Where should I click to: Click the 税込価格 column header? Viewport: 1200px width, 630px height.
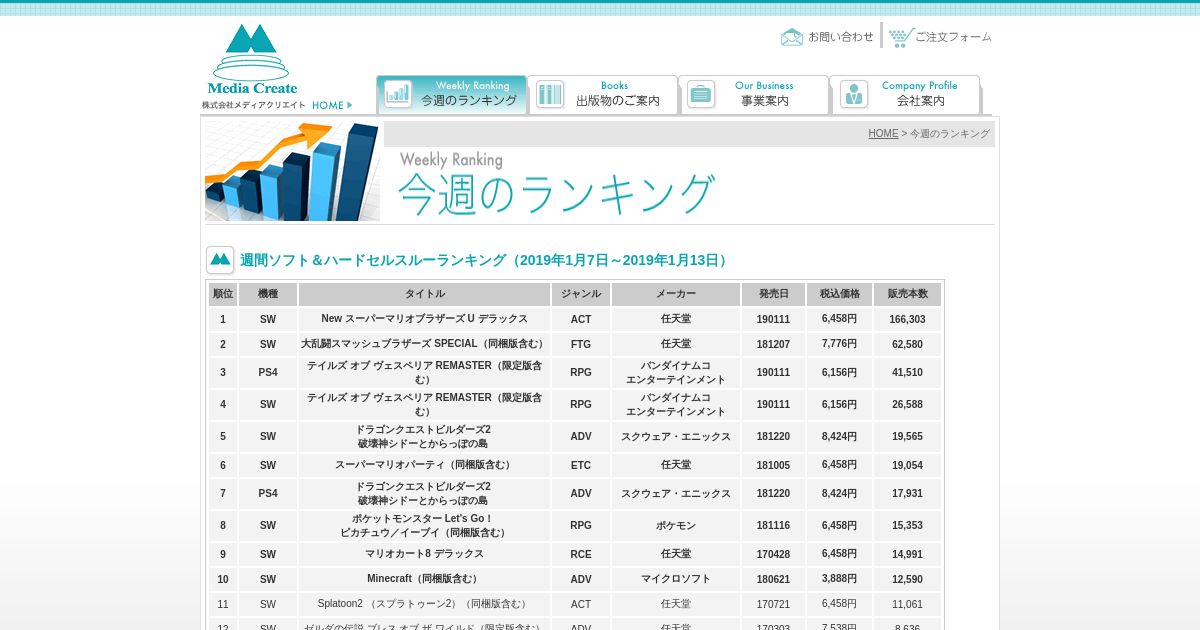point(840,294)
